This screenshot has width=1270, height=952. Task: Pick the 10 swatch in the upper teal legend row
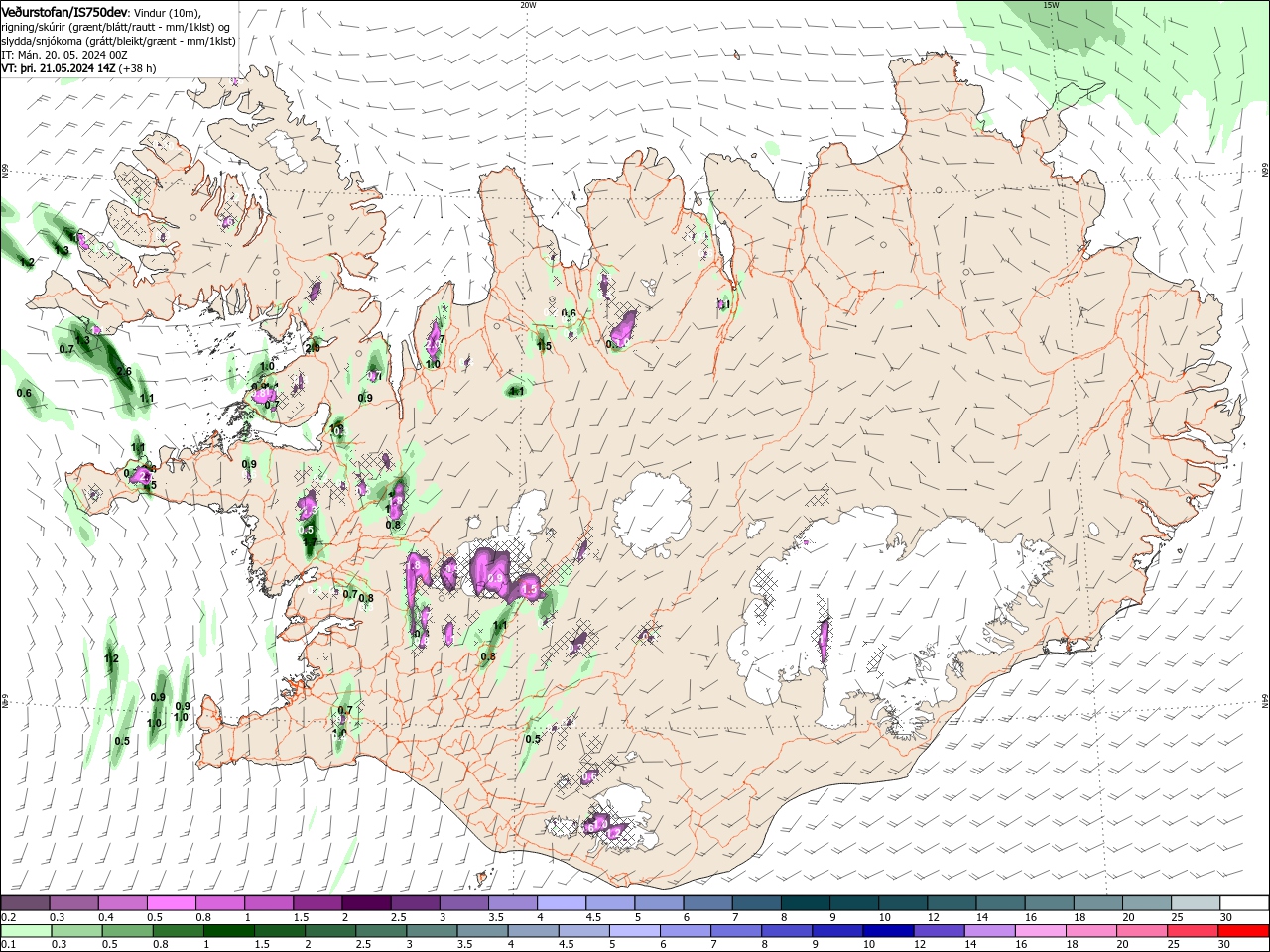[x=904, y=903]
